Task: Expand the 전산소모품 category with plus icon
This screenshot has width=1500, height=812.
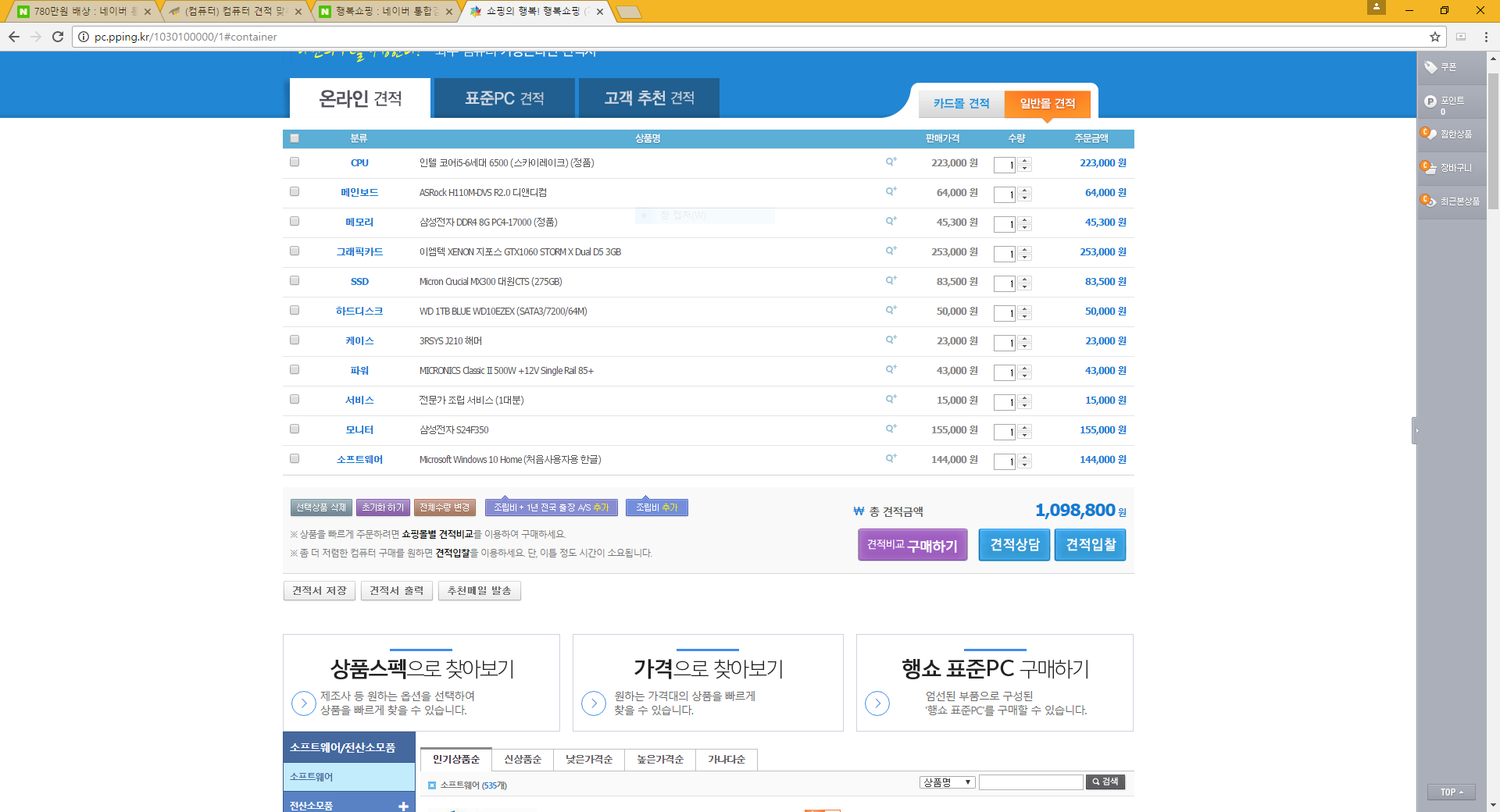Action: (x=403, y=806)
